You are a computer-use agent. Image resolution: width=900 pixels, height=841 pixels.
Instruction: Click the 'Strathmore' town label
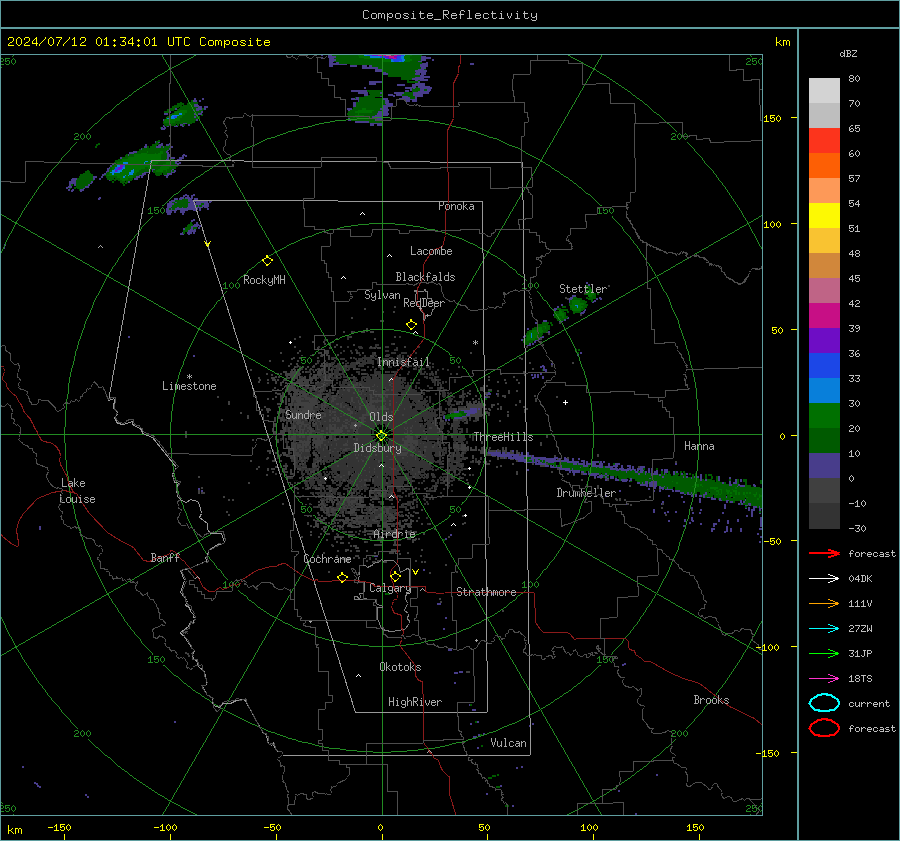point(486,592)
